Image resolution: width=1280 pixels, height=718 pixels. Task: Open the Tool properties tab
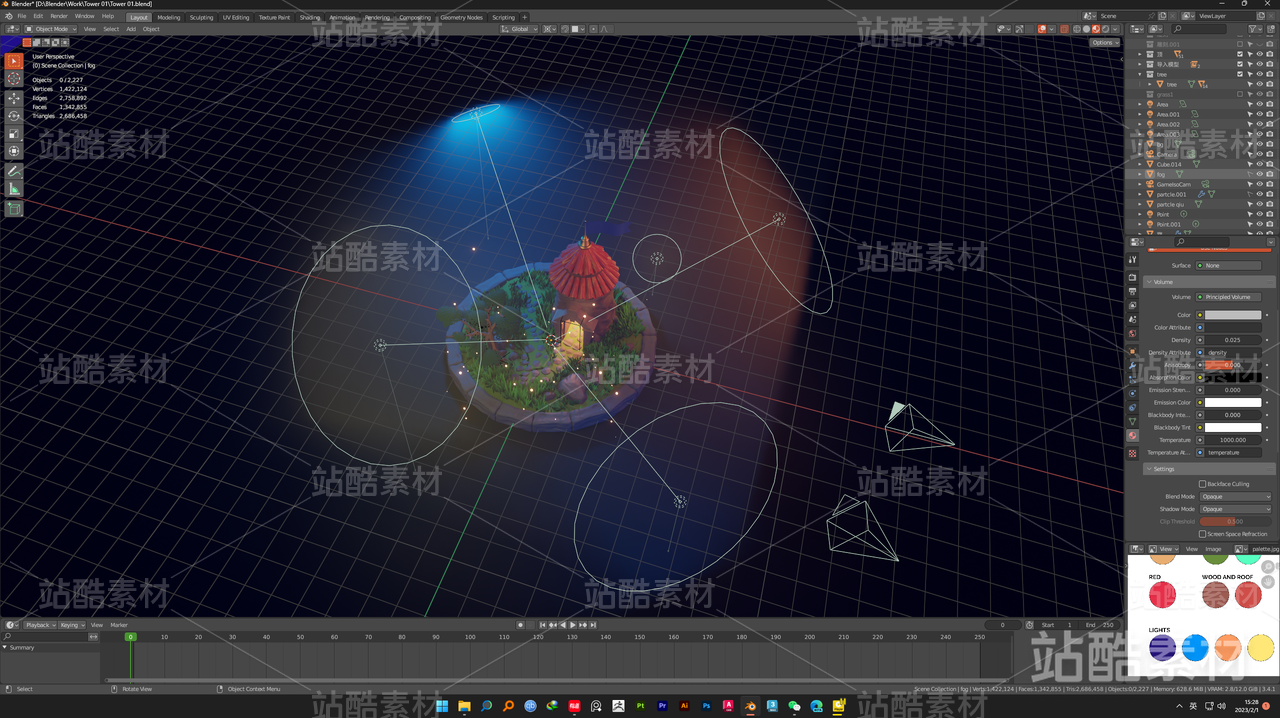[1132, 260]
